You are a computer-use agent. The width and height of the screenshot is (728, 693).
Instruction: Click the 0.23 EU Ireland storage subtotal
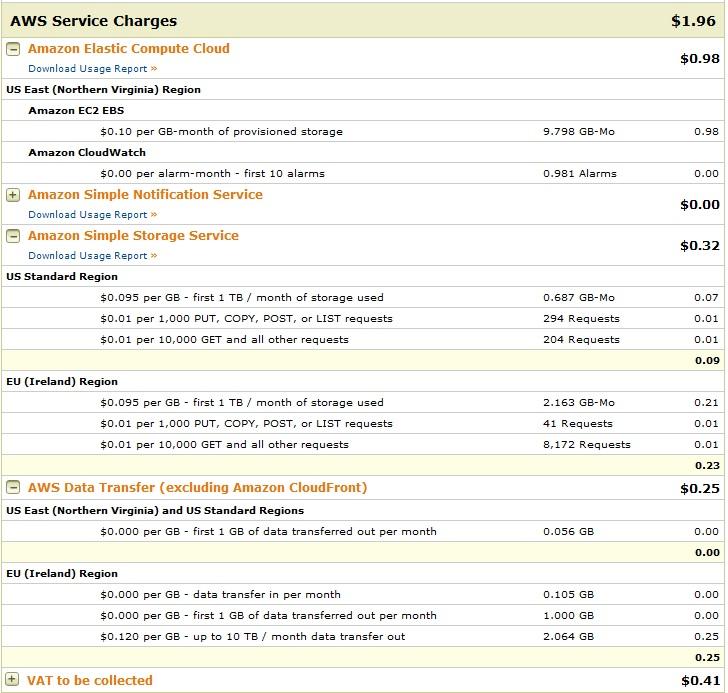coord(707,466)
